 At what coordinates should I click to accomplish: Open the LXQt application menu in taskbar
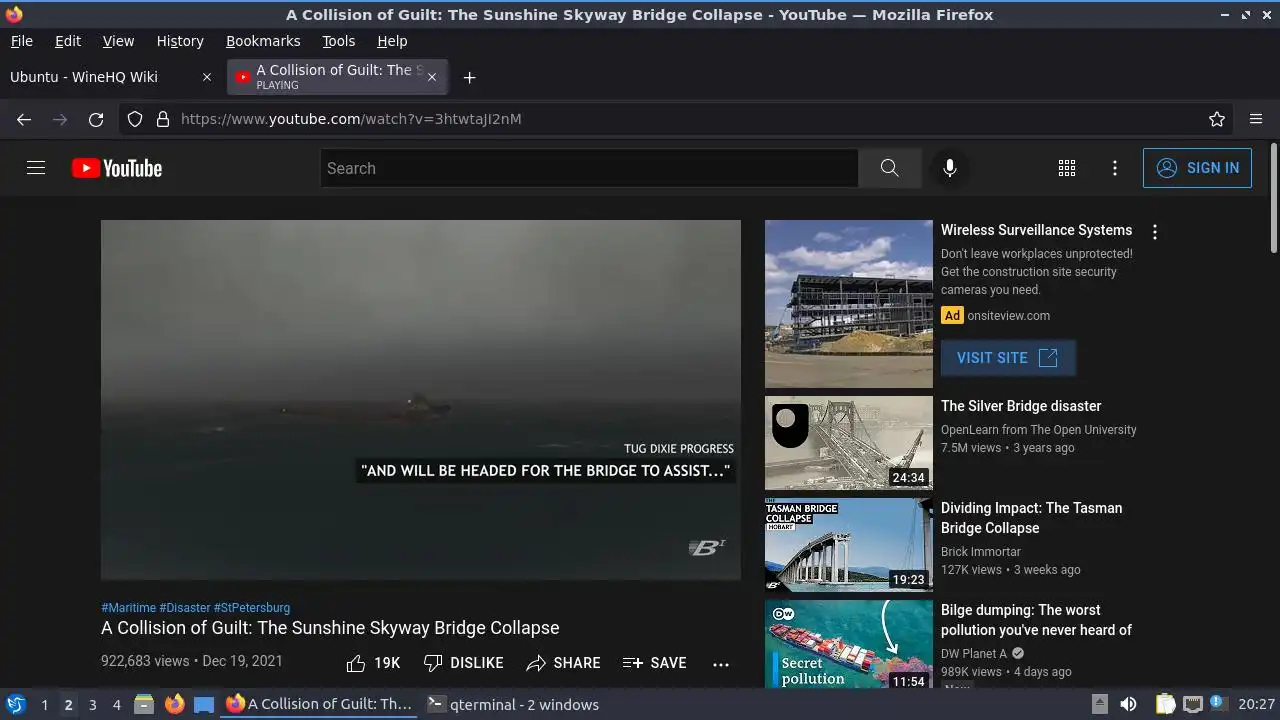(16, 704)
